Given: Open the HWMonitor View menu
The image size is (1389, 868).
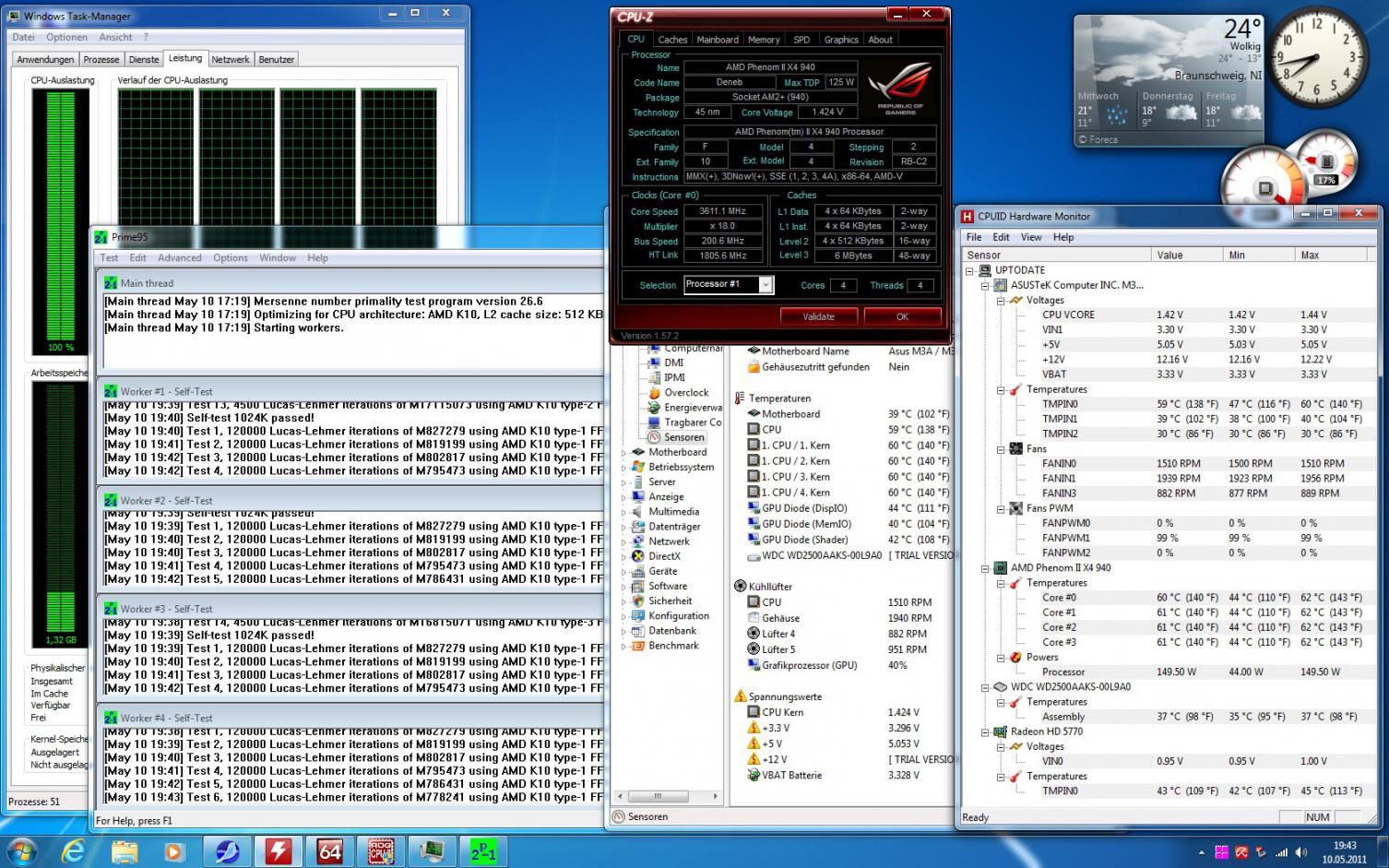Looking at the screenshot, I should click(1031, 237).
